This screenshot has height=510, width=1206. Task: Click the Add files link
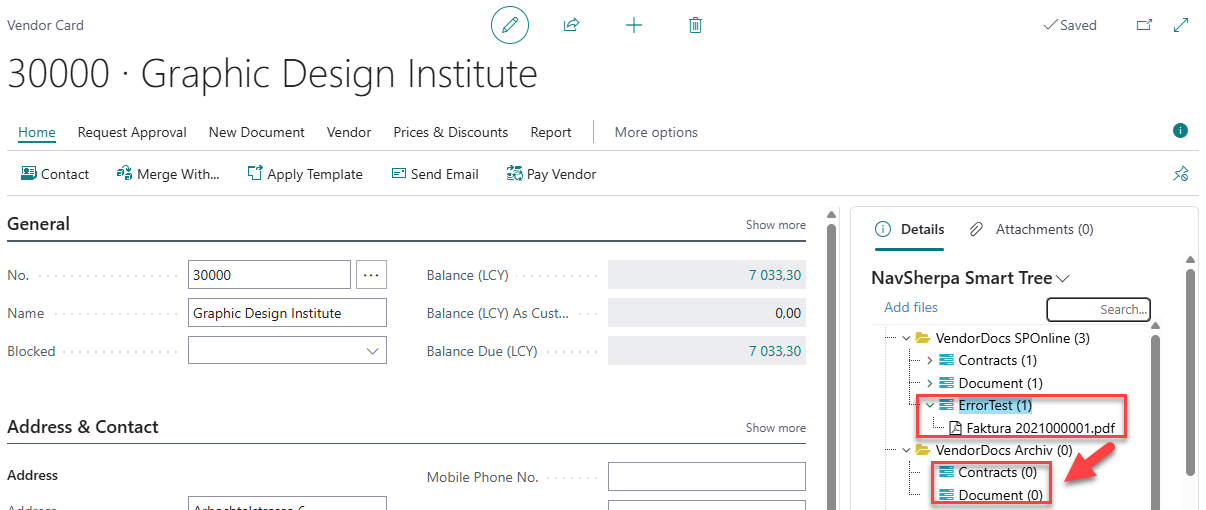click(911, 307)
